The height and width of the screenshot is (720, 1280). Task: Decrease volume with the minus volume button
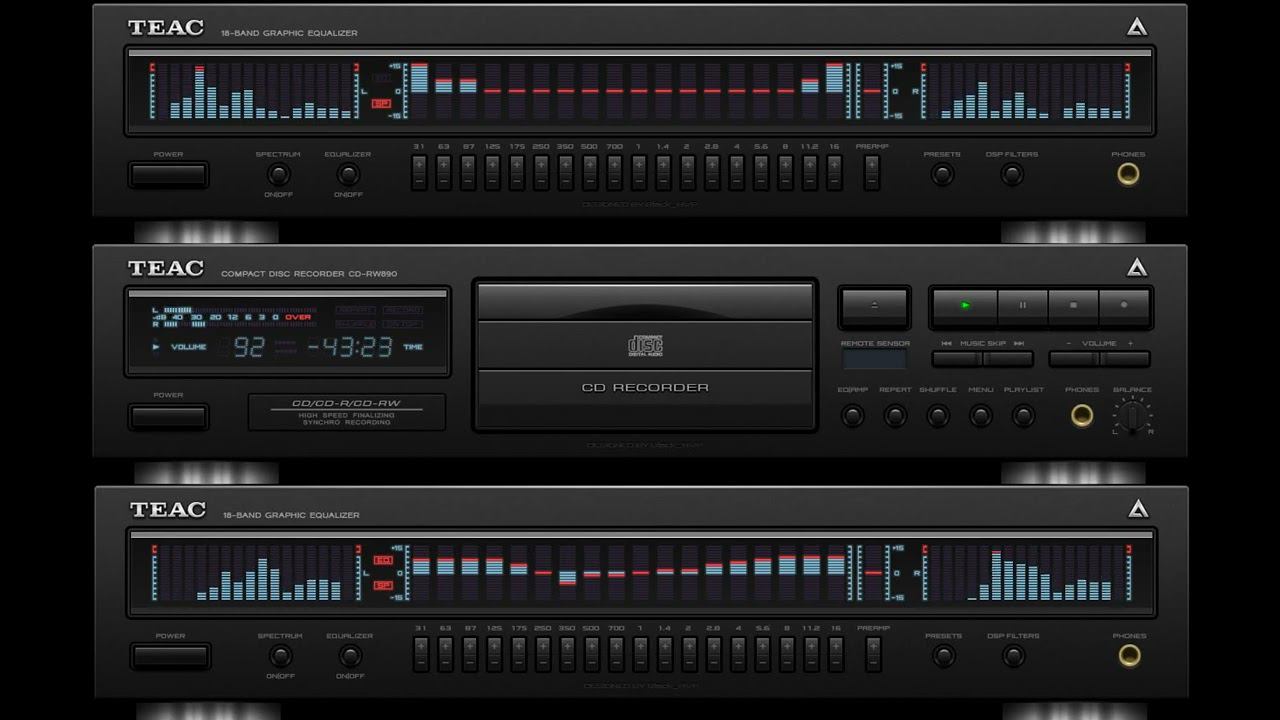(x=1074, y=359)
